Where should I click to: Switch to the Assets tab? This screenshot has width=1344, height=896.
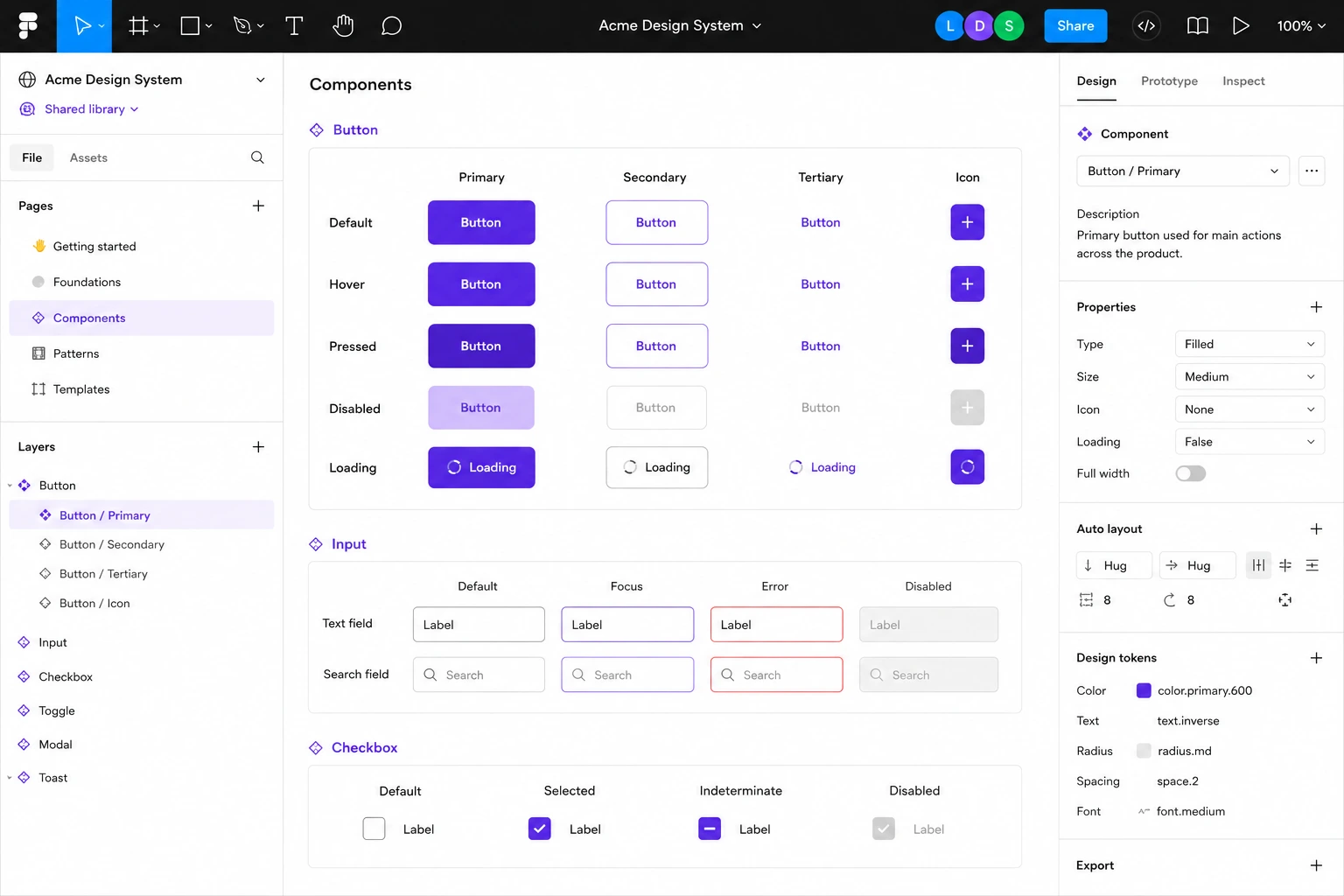[x=88, y=157]
